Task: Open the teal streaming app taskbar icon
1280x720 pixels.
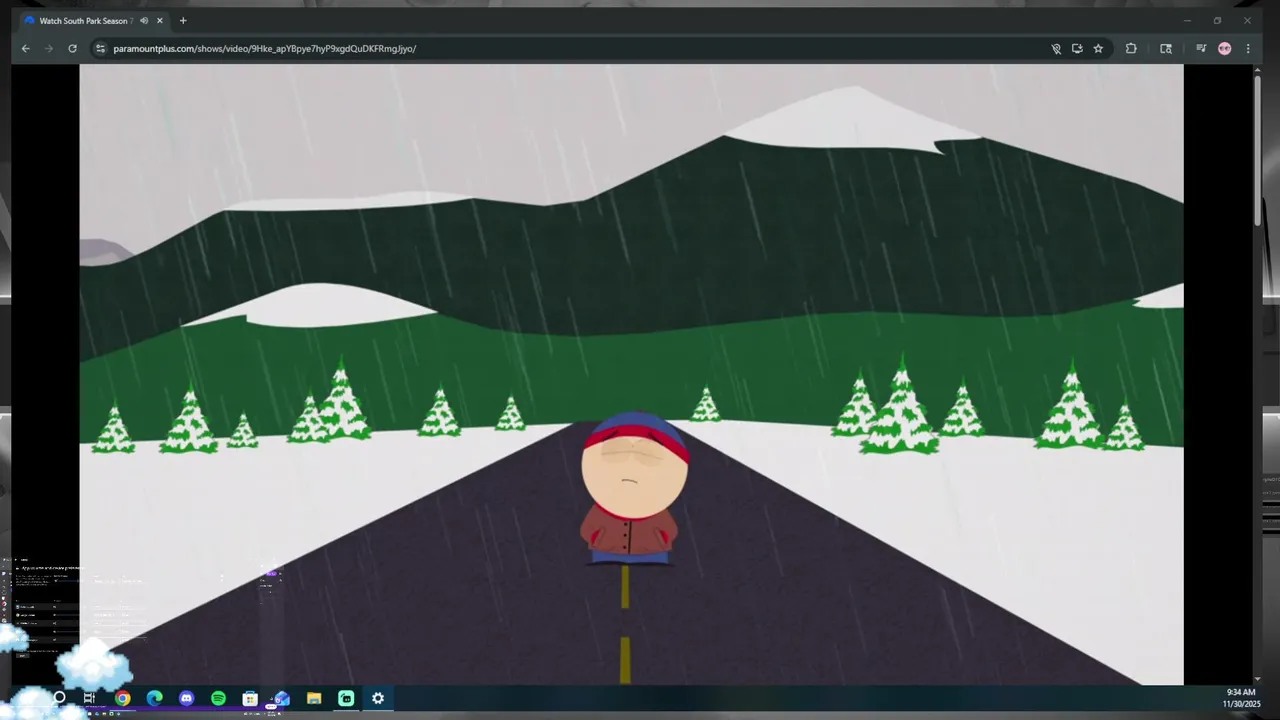Action: [346, 698]
